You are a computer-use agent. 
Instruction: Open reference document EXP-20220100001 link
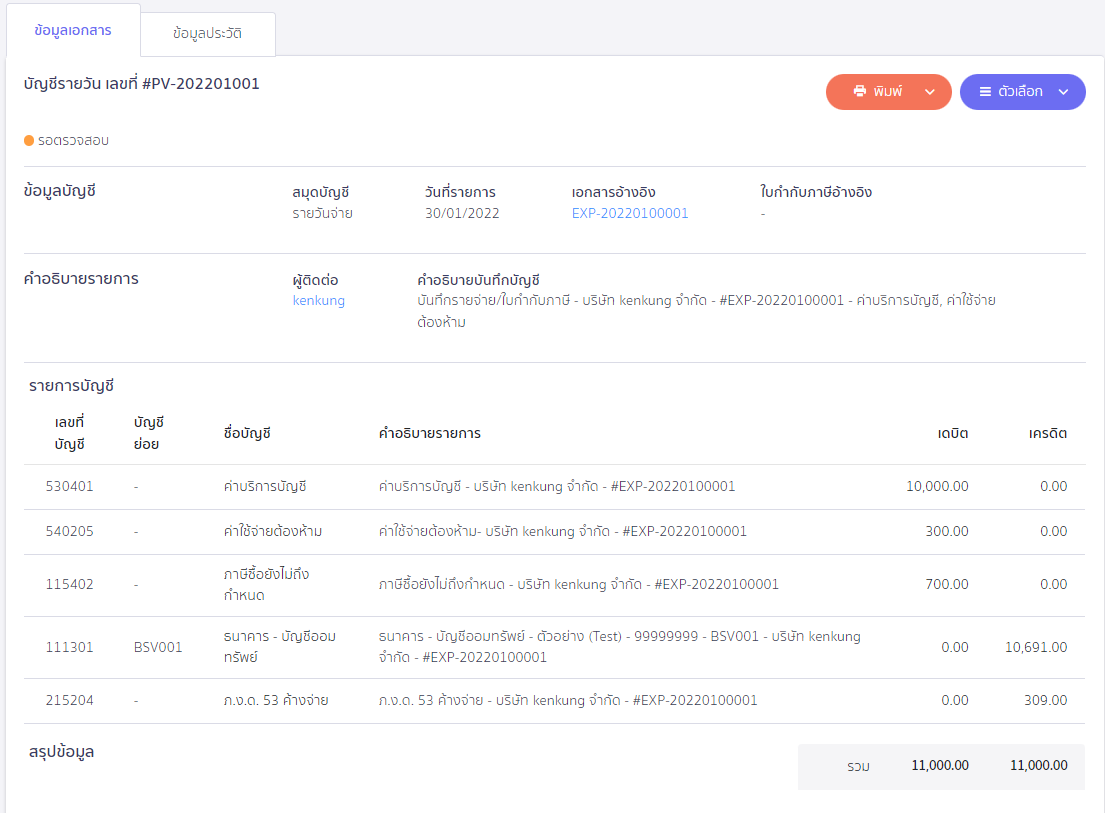630,213
